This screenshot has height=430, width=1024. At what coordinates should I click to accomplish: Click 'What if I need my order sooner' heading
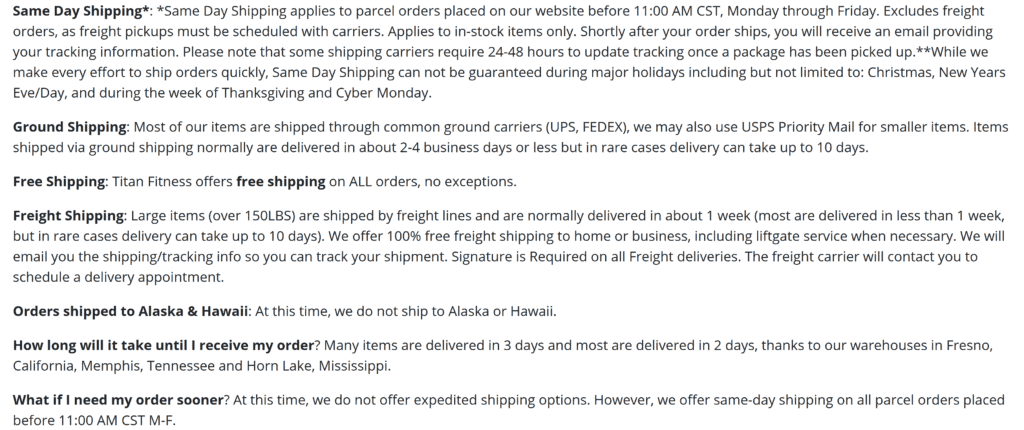click(118, 400)
